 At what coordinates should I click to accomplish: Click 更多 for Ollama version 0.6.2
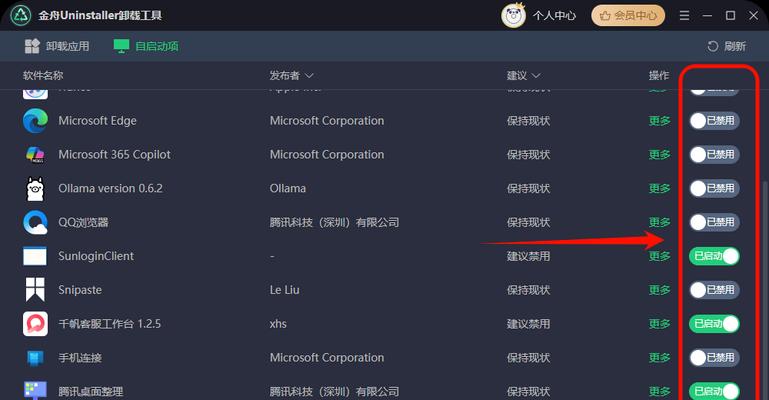pyautogui.click(x=660, y=188)
